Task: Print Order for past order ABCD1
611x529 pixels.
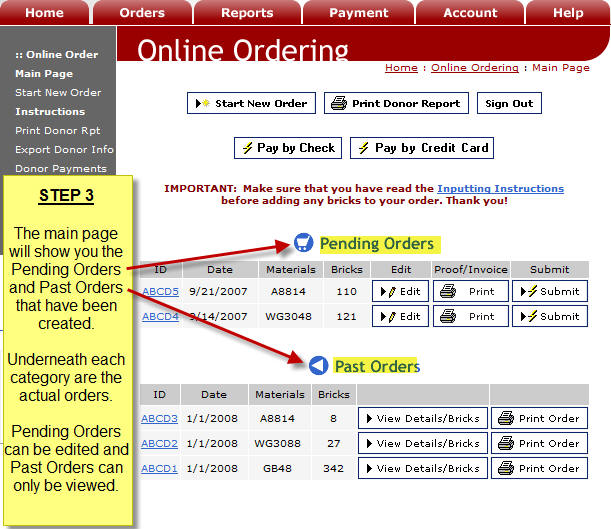Action: pyautogui.click(x=540, y=468)
